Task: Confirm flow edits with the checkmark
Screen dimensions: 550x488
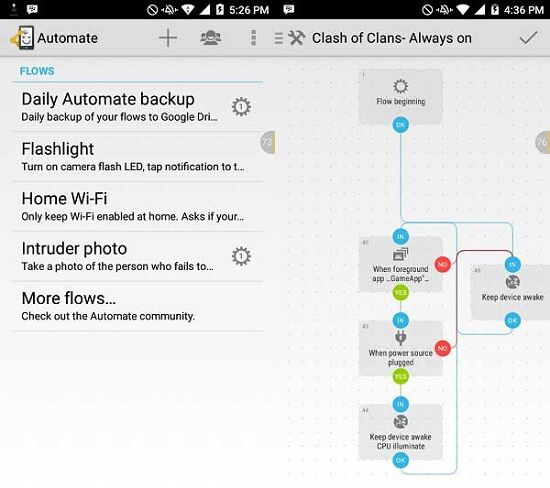Action: (x=528, y=38)
